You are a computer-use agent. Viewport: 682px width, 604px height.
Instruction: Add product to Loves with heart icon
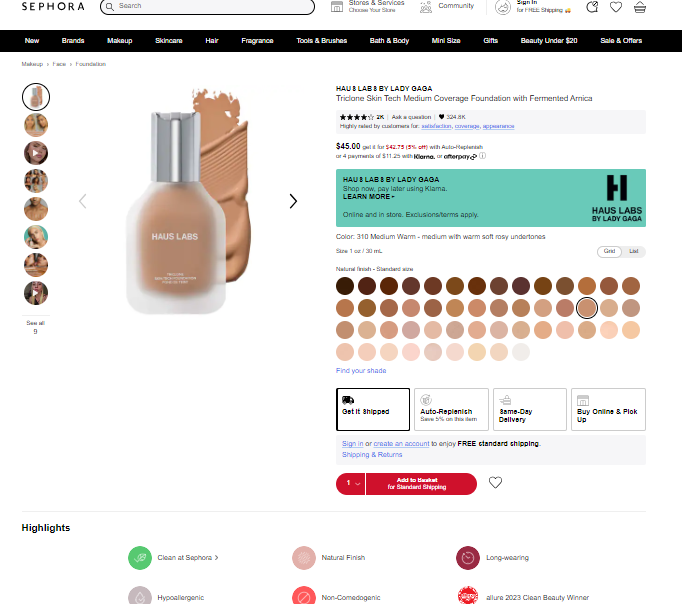pyautogui.click(x=495, y=482)
